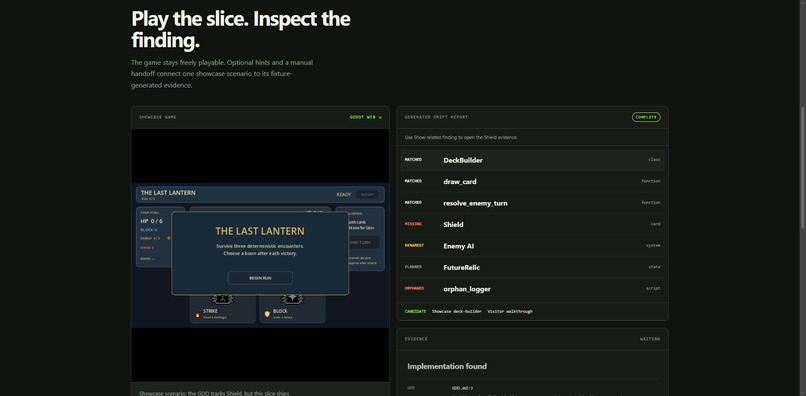Click the End Turn button

[363, 242]
